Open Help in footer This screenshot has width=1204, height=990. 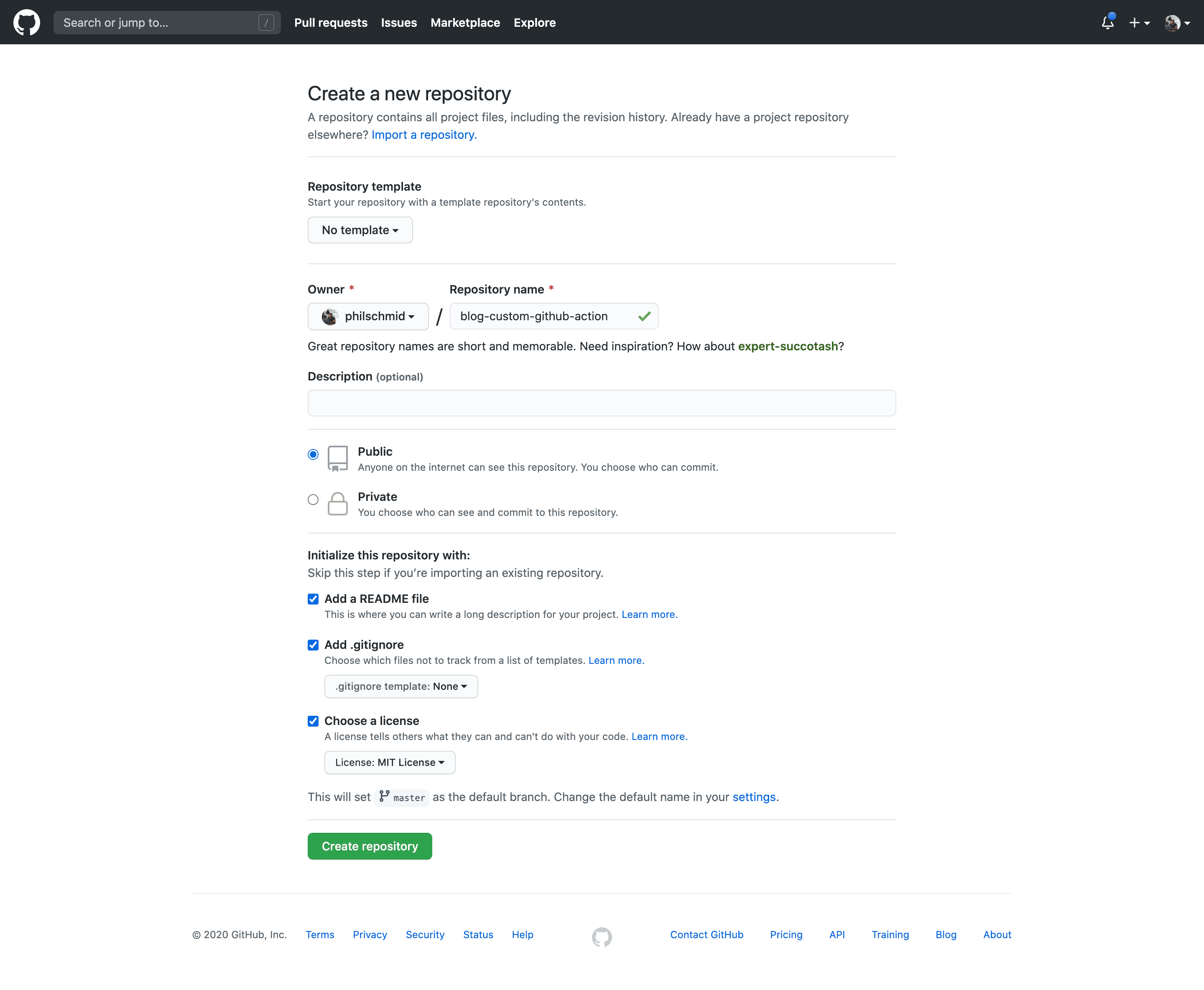[523, 935]
